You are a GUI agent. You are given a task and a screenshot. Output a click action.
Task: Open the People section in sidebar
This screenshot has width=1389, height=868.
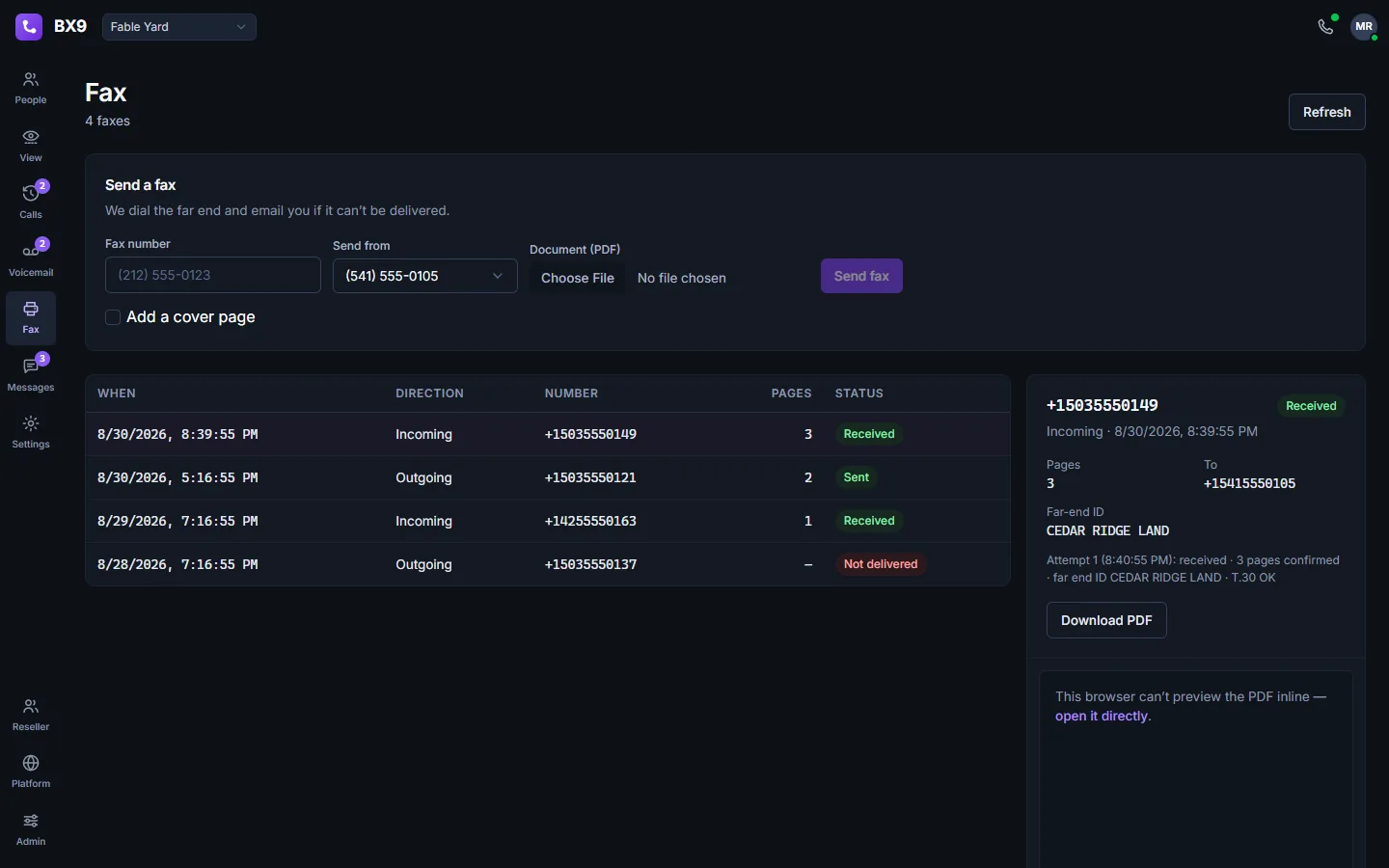pyautogui.click(x=31, y=88)
